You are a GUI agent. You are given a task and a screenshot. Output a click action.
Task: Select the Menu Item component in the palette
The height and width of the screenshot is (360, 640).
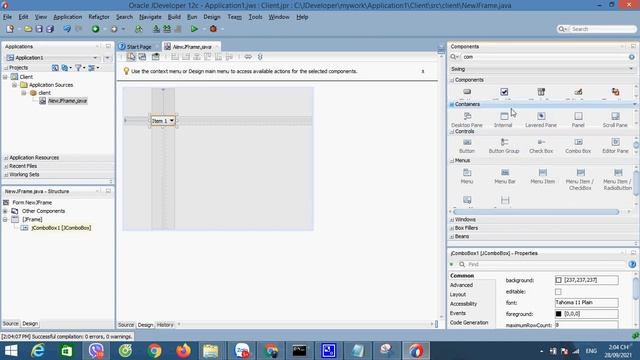click(x=542, y=176)
